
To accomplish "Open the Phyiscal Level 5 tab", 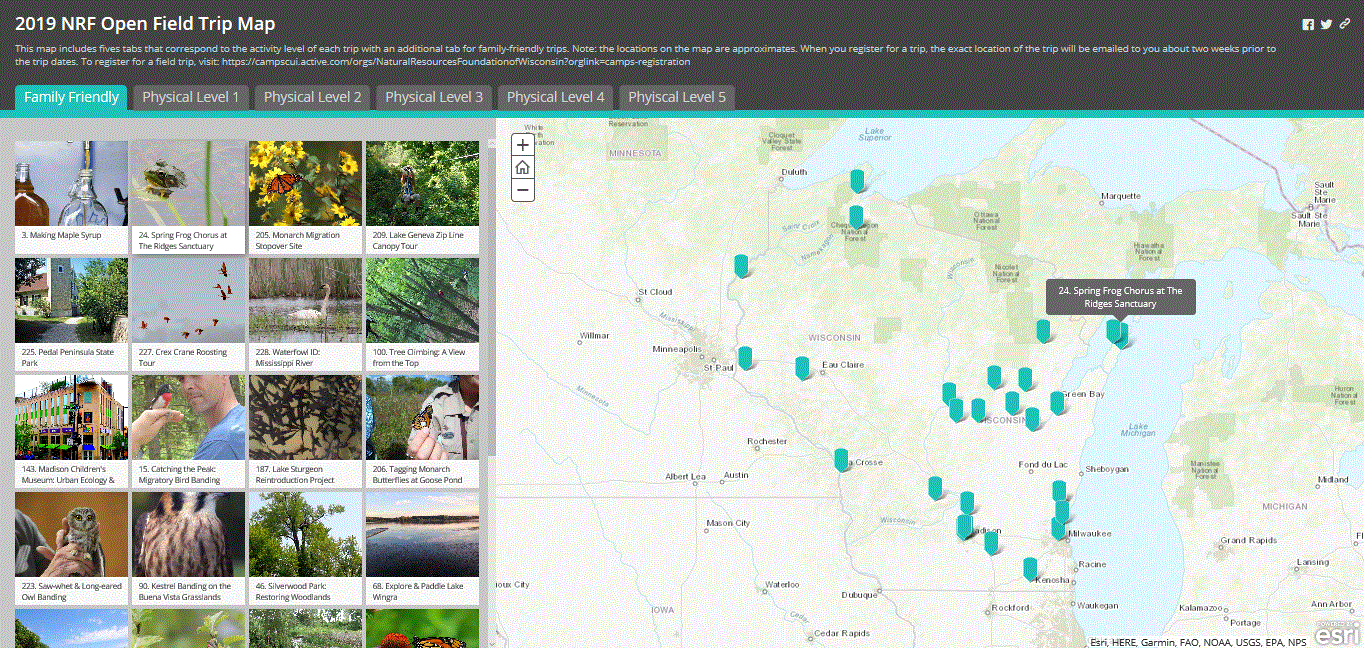I will tap(676, 97).
